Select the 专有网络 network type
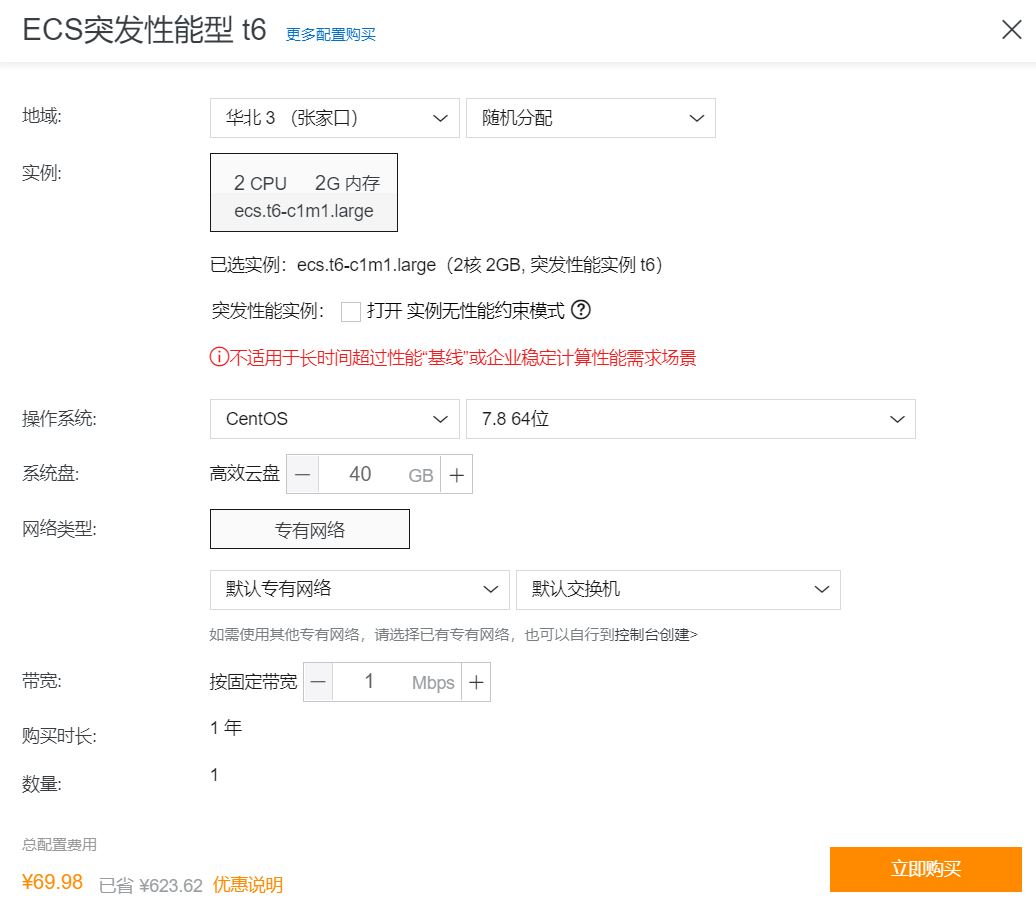 (310, 529)
